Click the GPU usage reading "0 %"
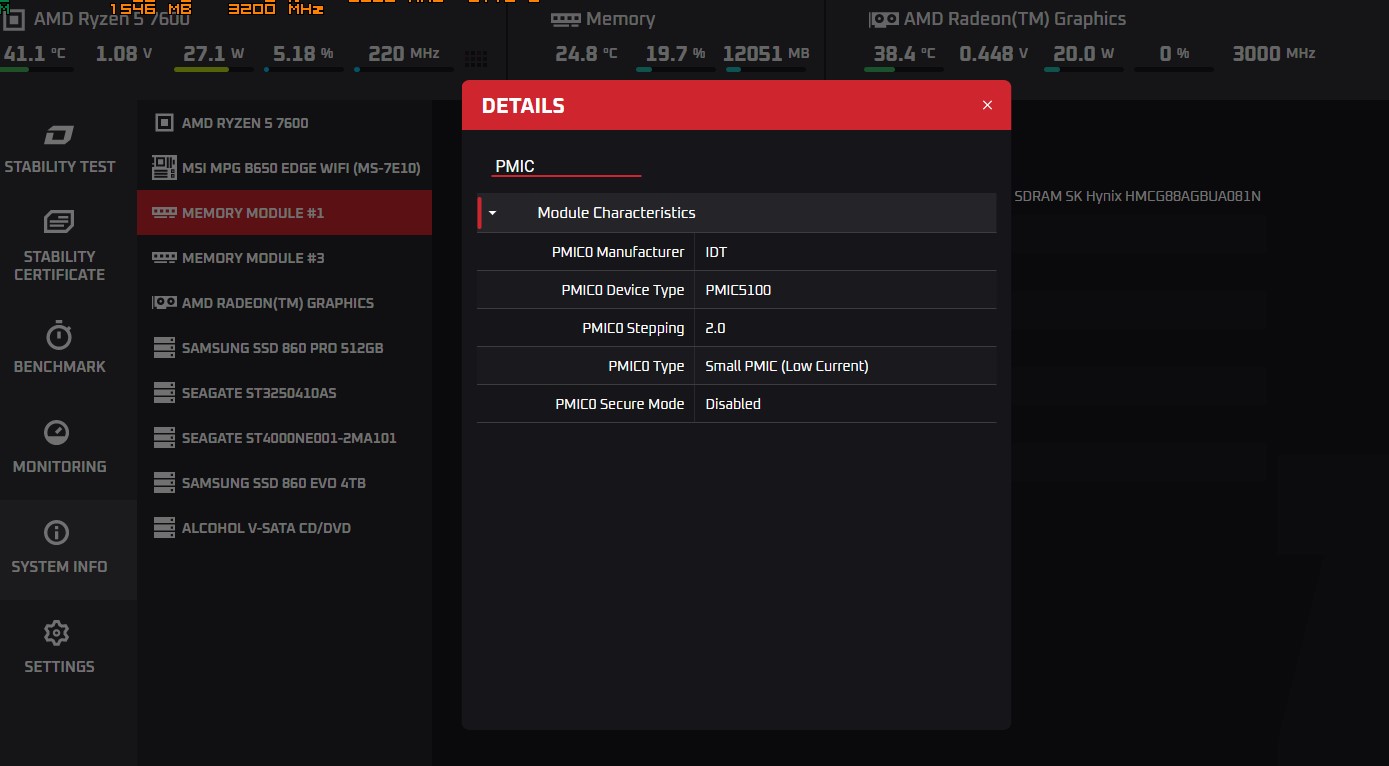The height and width of the screenshot is (766, 1389). click(x=1174, y=54)
